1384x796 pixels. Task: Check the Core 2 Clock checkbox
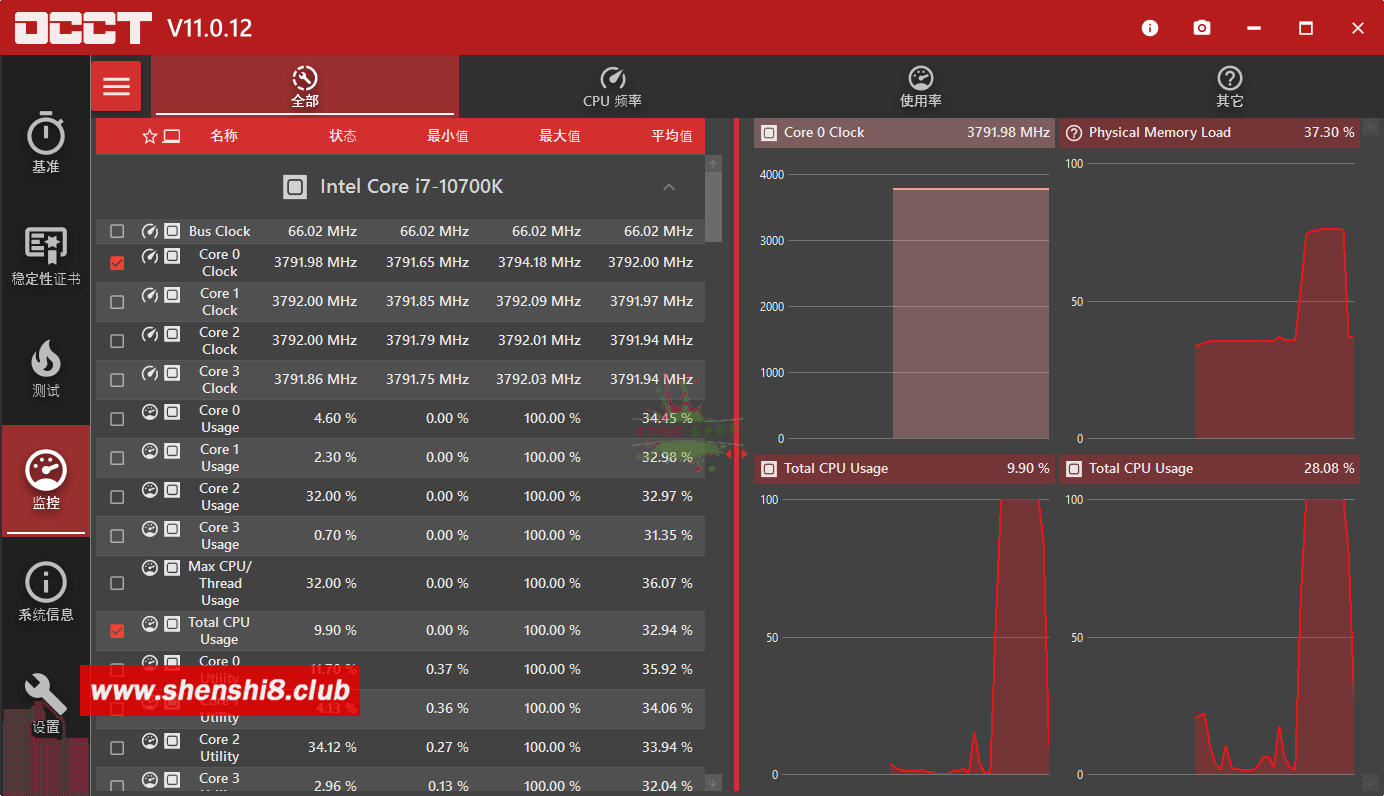(x=117, y=341)
